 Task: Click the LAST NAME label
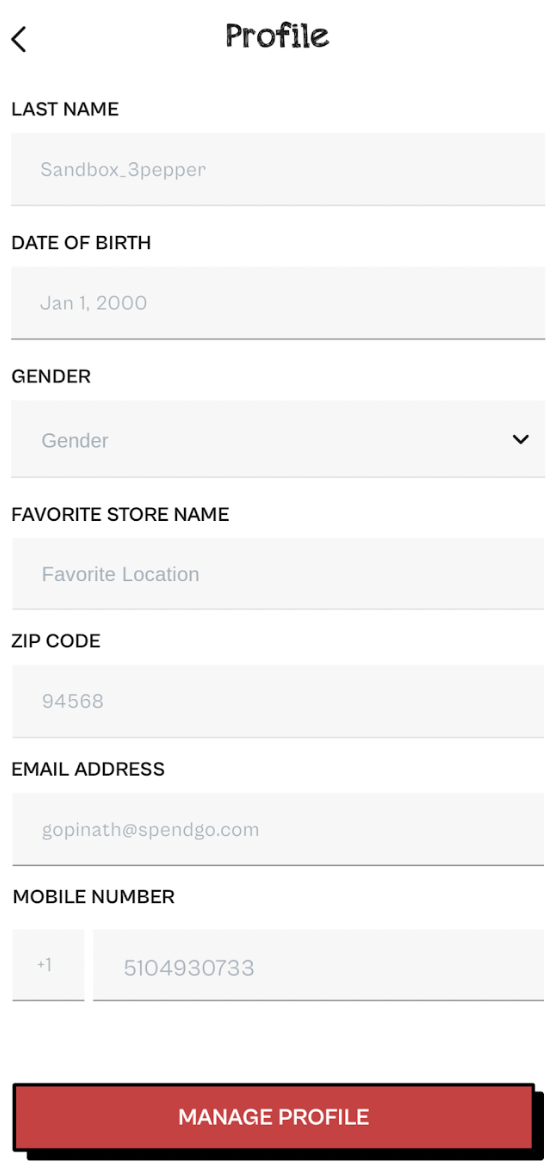pyautogui.click(x=65, y=109)
